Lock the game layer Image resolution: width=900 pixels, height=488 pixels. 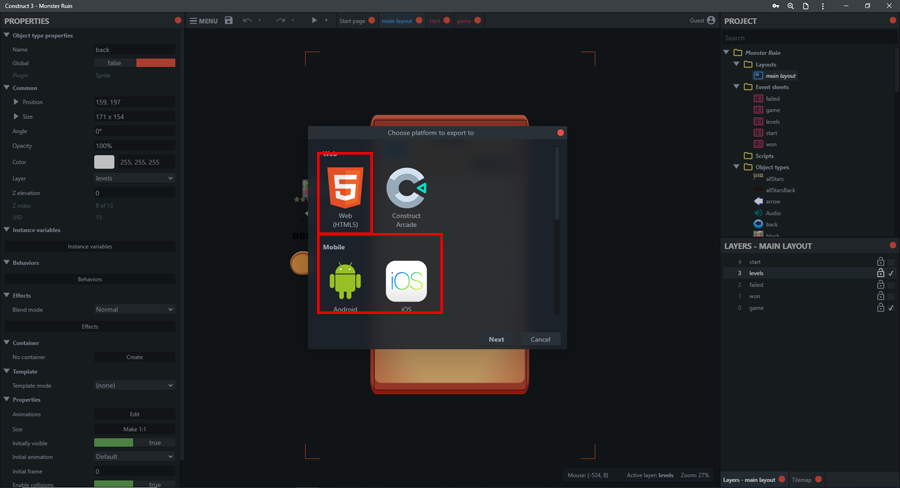click(x=880, y=307)
